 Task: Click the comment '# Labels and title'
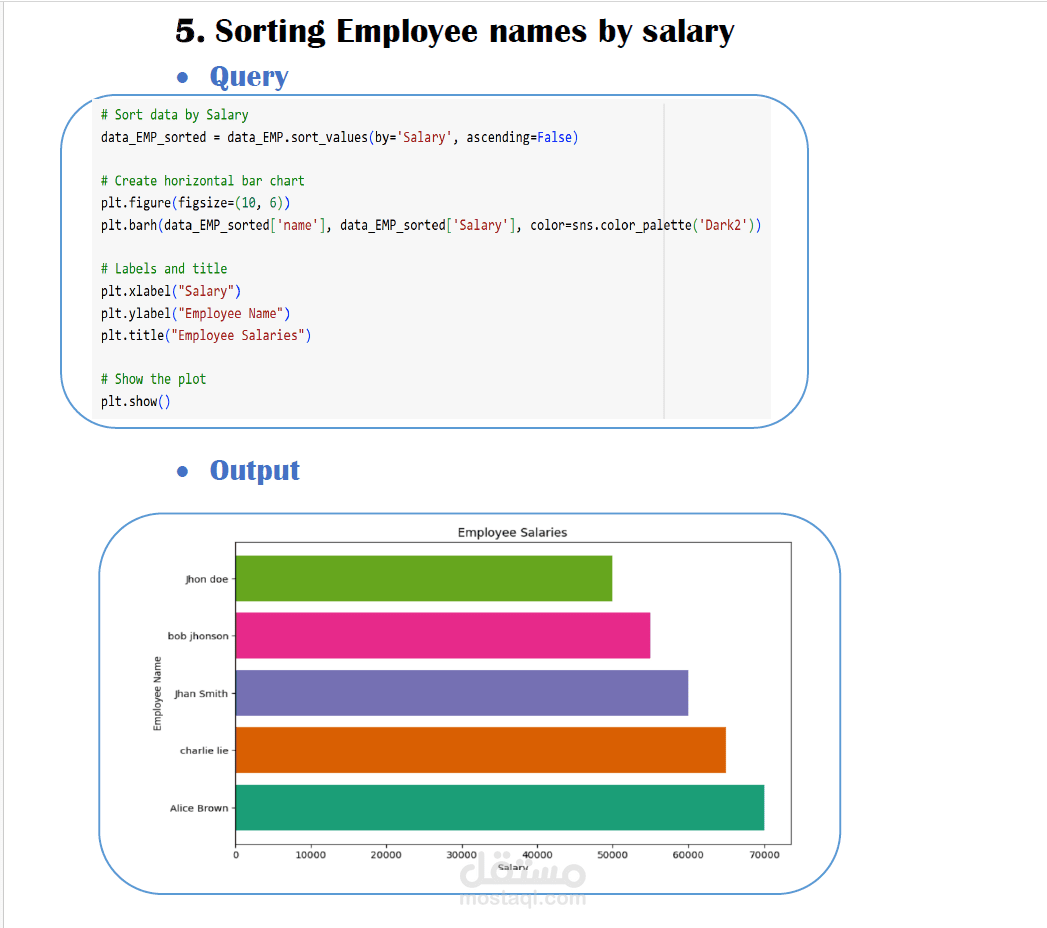pos(164,268)
